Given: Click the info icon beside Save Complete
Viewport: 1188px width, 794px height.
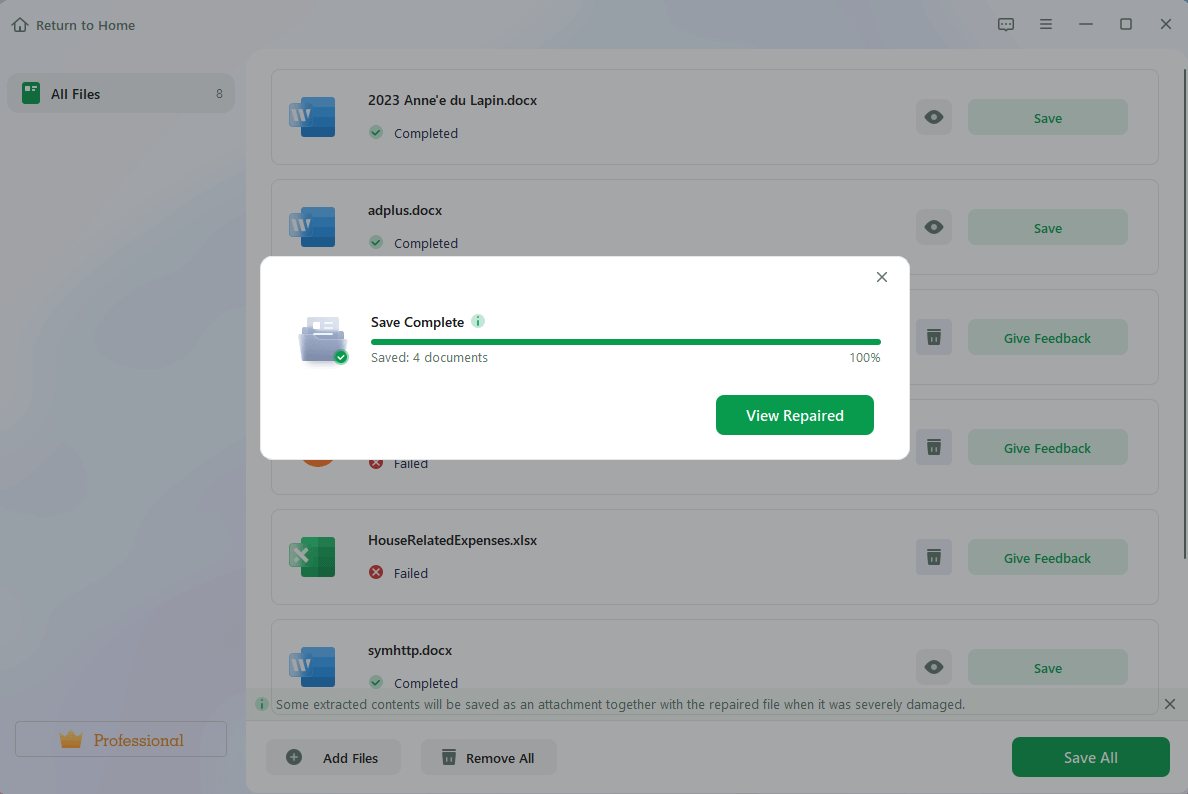Looking at the screenshot, I should pos(478,321).
